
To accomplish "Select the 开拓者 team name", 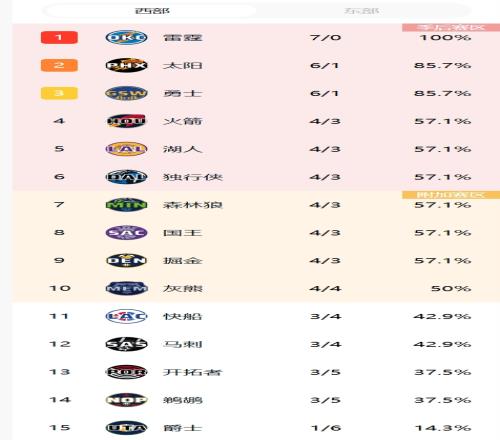I will pyautogui.click(x=193, y=372).
